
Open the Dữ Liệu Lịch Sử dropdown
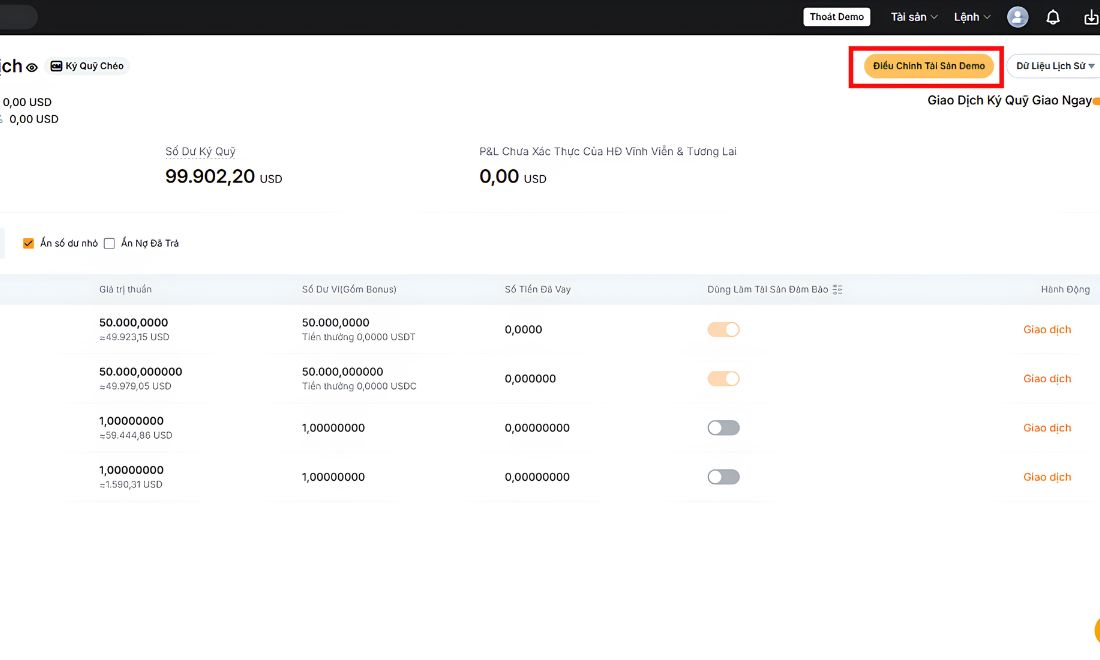(1054, 66)
